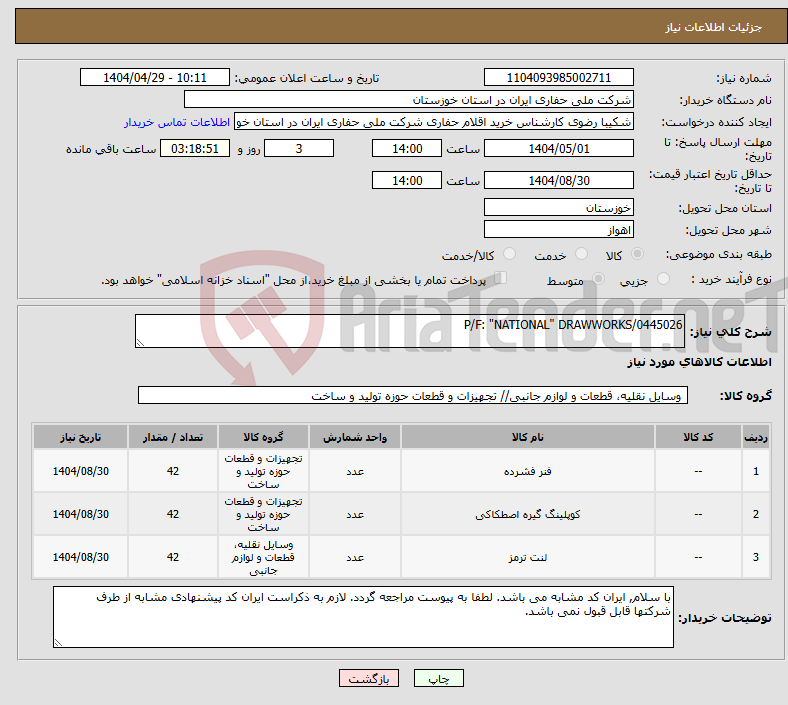The width and height of the screenshot is (788, 705).
Task: Click the buyer organization name field
Action: click(x=409, y=99)
